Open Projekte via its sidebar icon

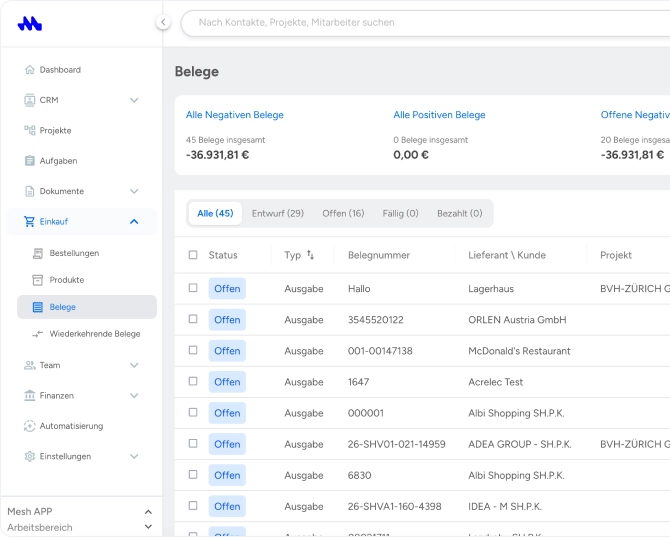coord(29,130)
